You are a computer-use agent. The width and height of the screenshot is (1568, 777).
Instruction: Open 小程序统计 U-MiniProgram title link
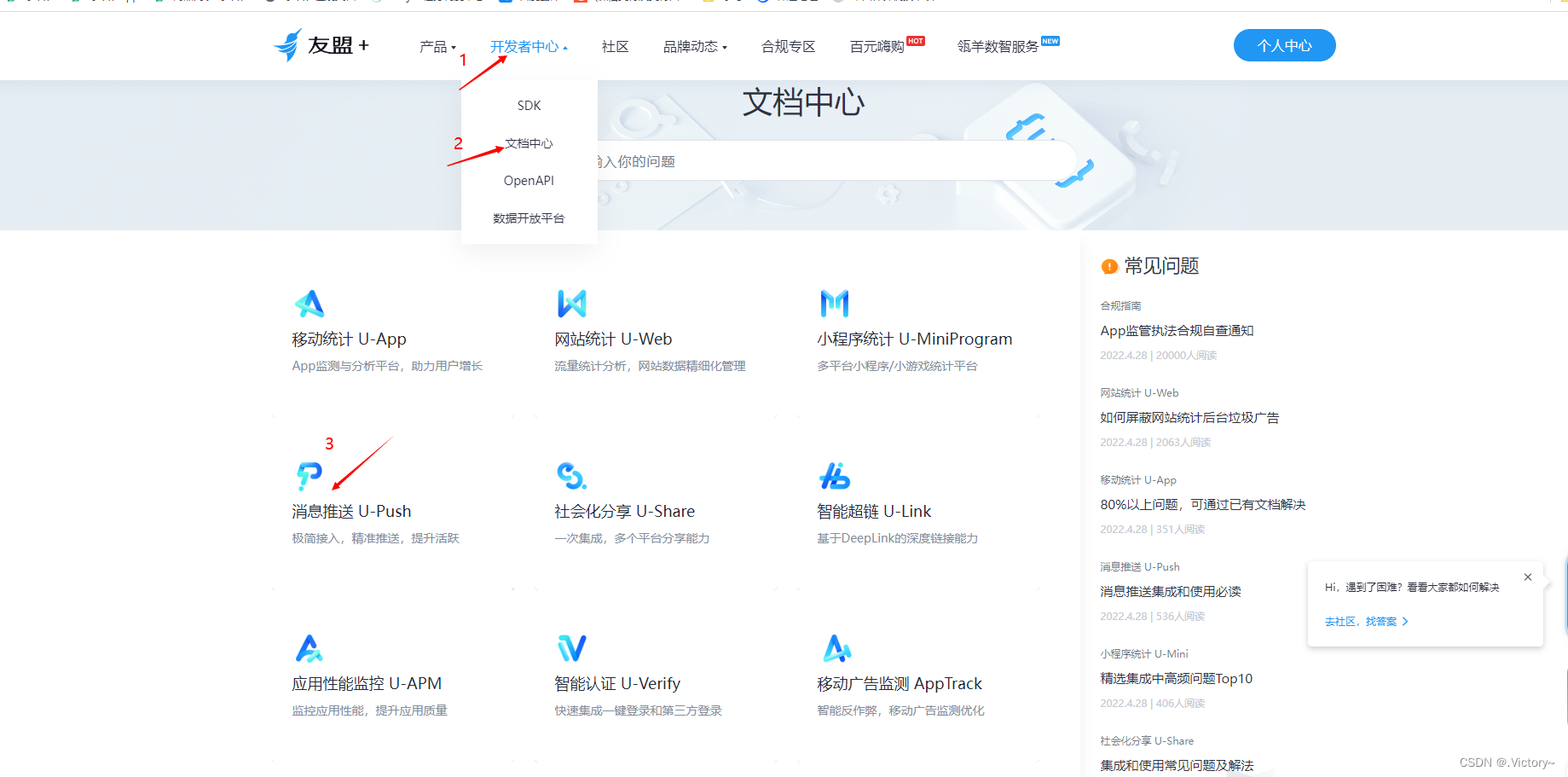[x=914, y=339]
